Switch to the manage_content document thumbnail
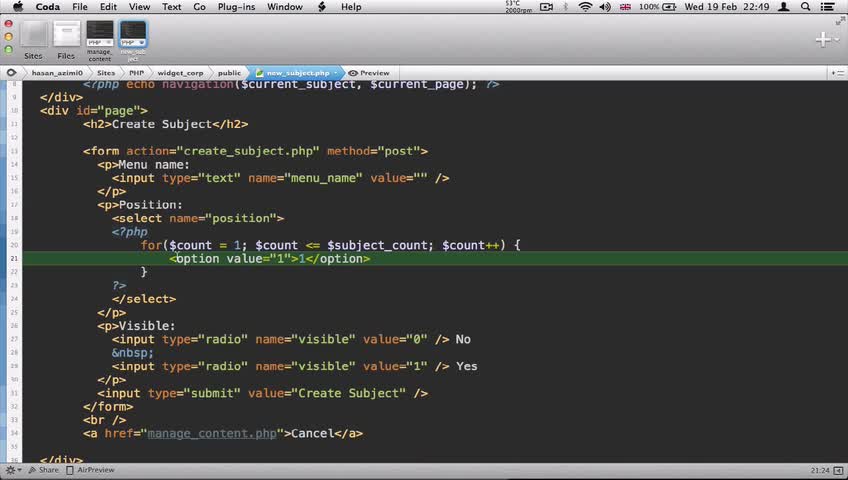The width and height of the screenshot is (848, 480). [x=100, y=41]
